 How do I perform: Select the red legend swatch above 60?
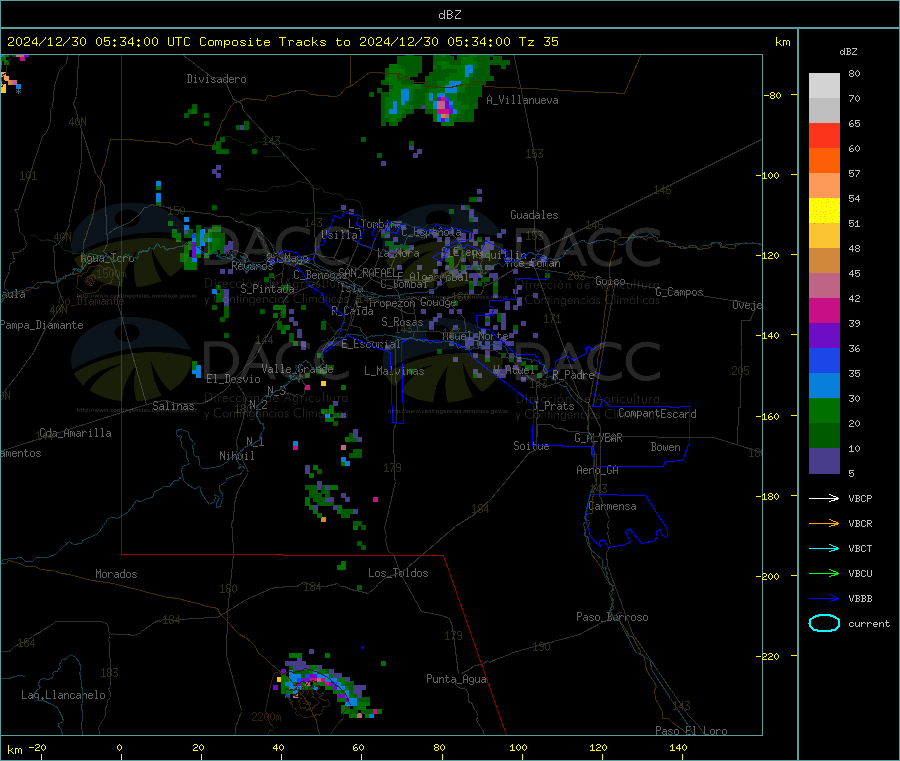[824, 135]
